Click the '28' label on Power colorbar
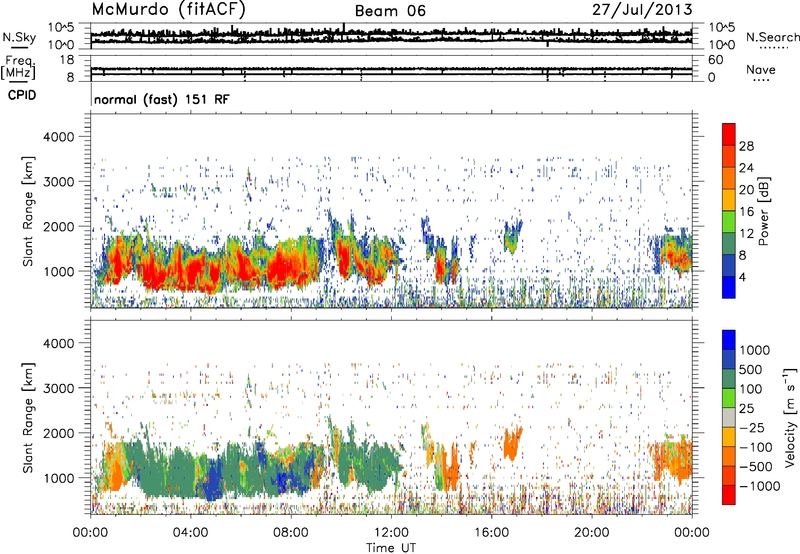Screen dimensions: 800x554 coord(746,146)
